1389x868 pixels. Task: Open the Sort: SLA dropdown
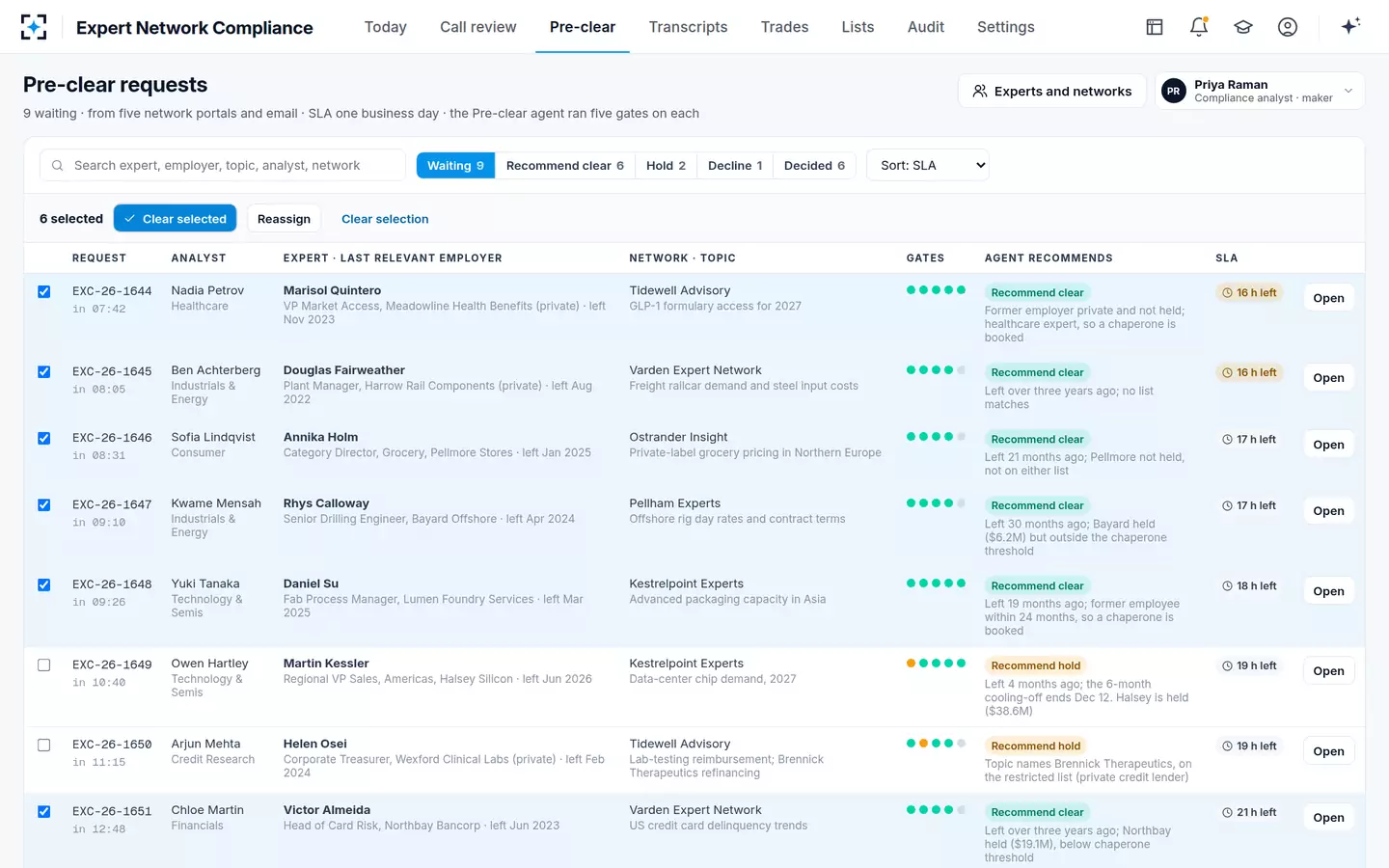[928, 165]
